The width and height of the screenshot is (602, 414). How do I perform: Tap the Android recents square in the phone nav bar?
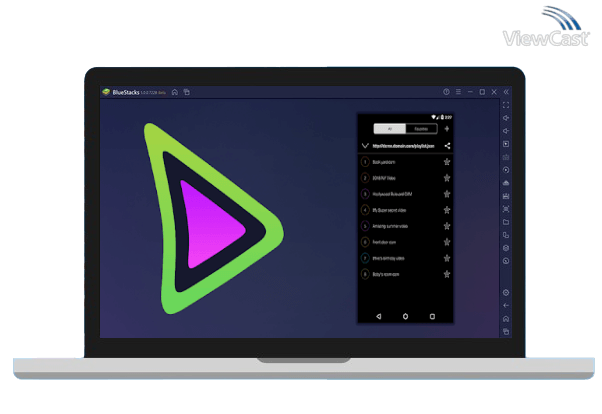click(432, 316)
